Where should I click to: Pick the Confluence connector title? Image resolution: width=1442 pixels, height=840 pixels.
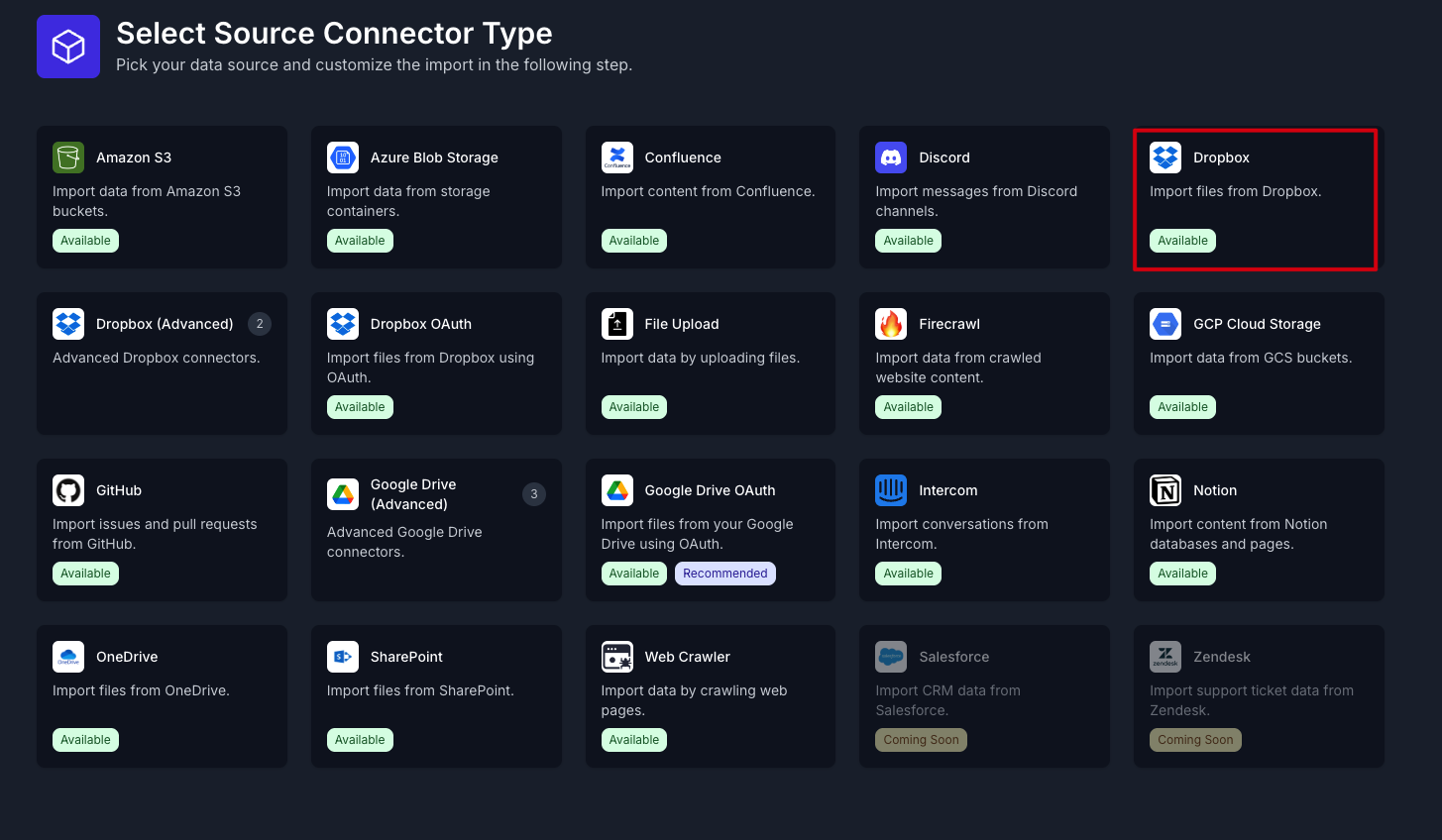click(683, 157)
